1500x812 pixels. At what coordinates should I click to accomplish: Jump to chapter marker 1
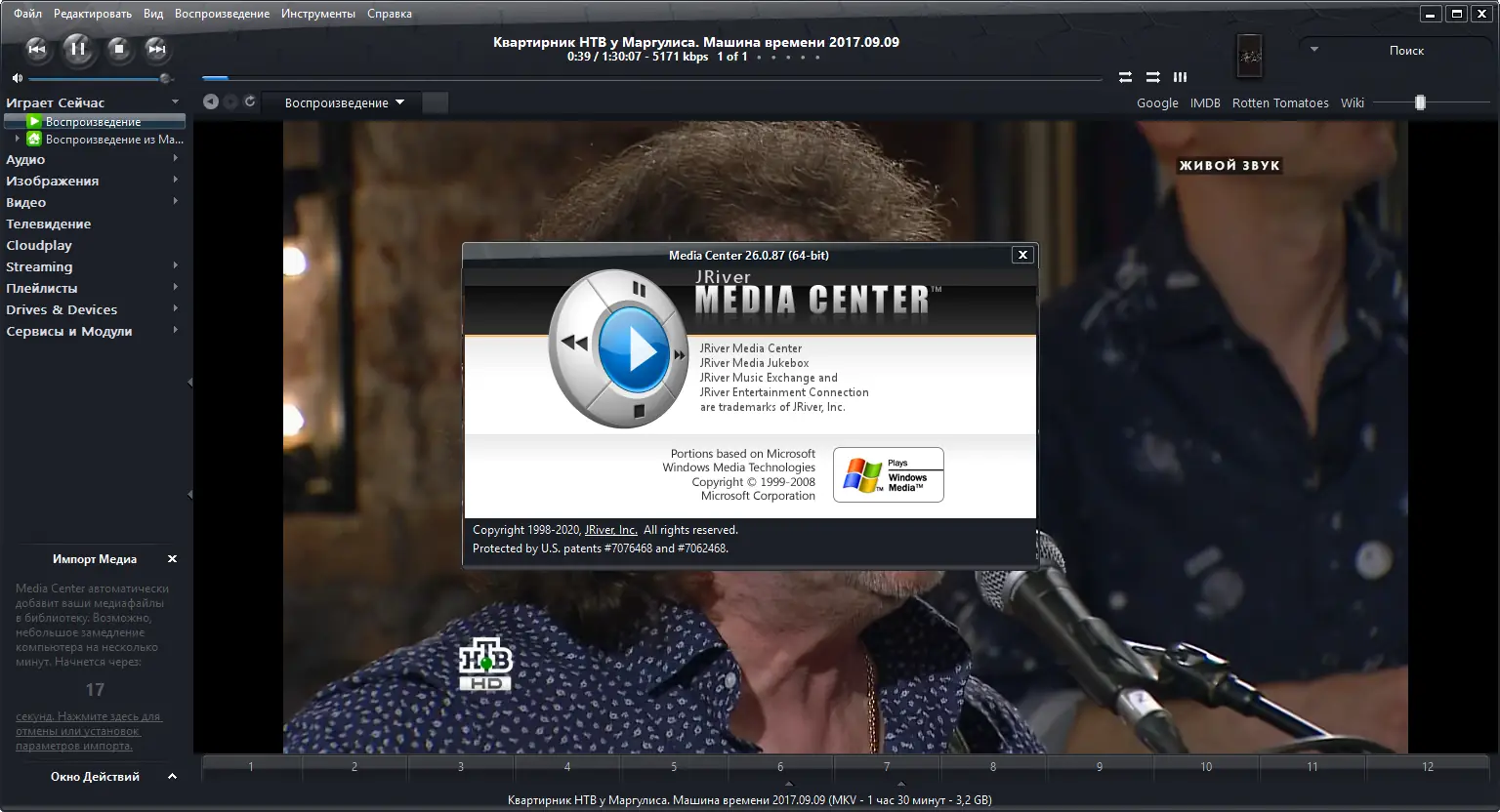click(x=251, y=767)
